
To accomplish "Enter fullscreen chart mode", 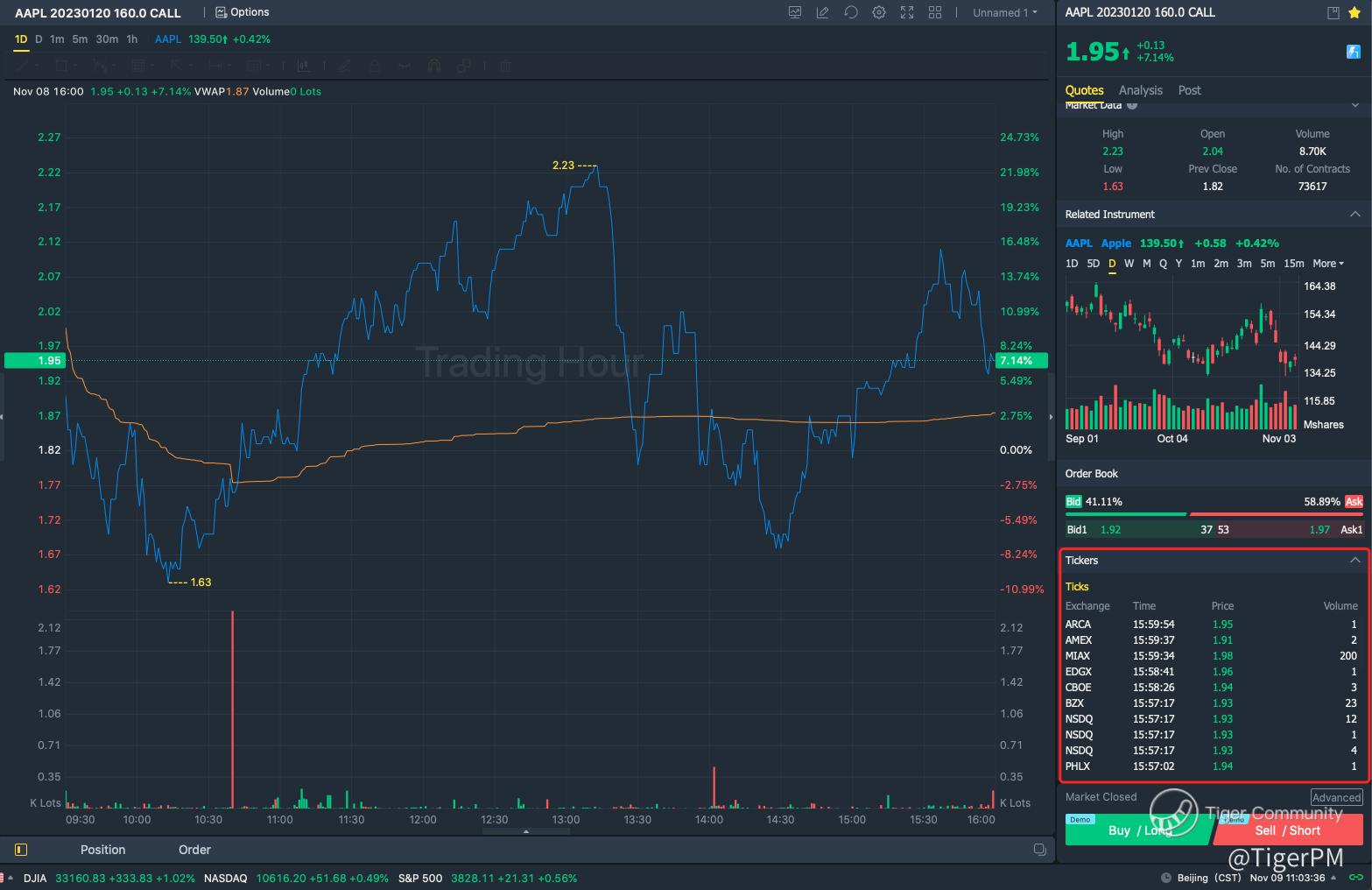I will [x=907, y=12].
